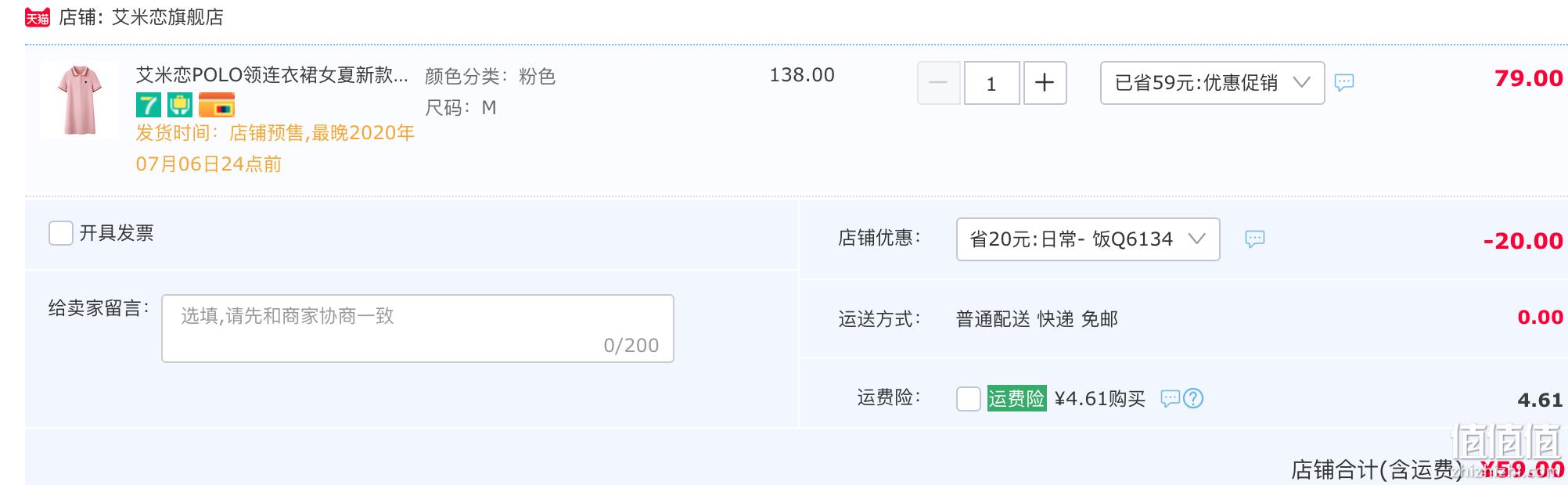Click the green shield guarantee badge
Screen dimensions: 1568x485
pyautogui.click(x=180, y=105)
